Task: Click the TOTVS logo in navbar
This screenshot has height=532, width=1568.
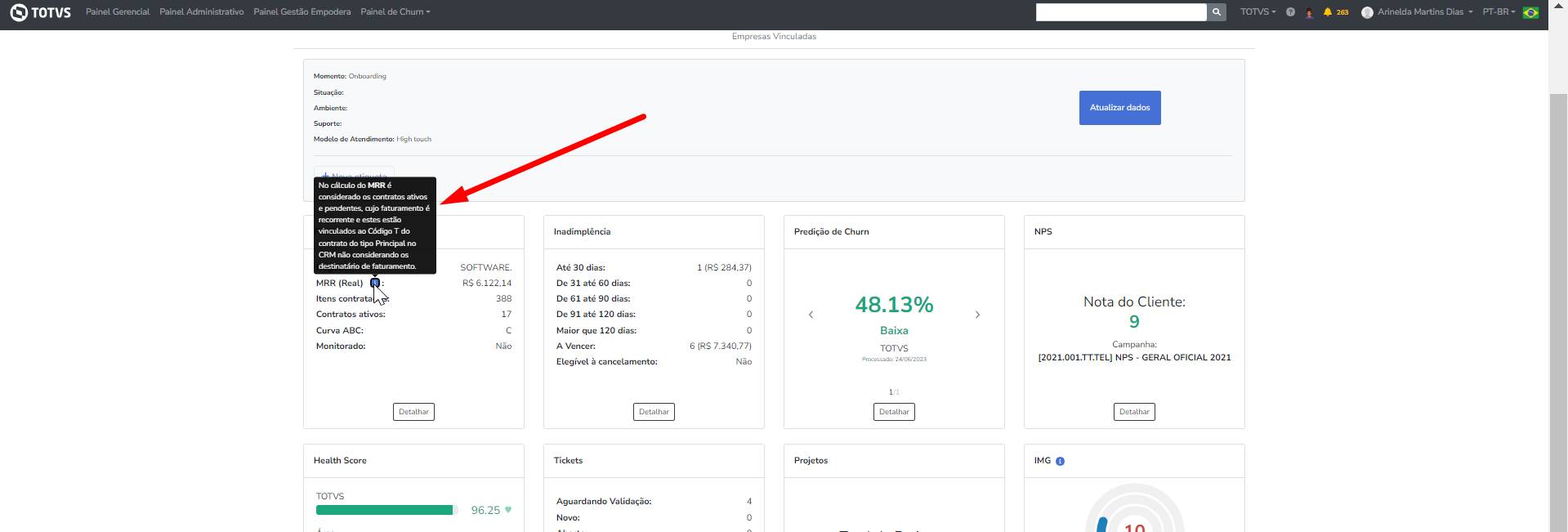Action: [x=40, y=12]
